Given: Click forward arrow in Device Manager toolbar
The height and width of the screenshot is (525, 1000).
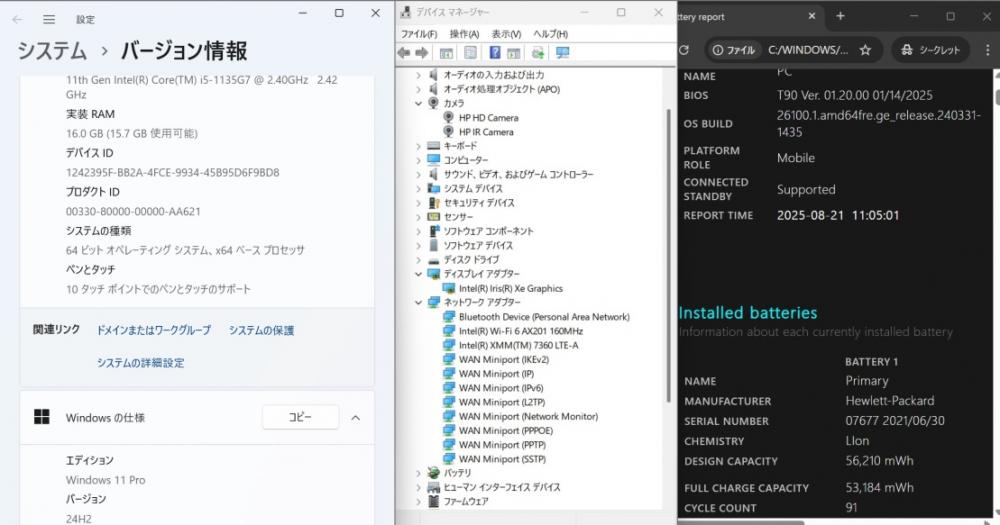Looking at the screenshot, I should [x=422, y=53].
